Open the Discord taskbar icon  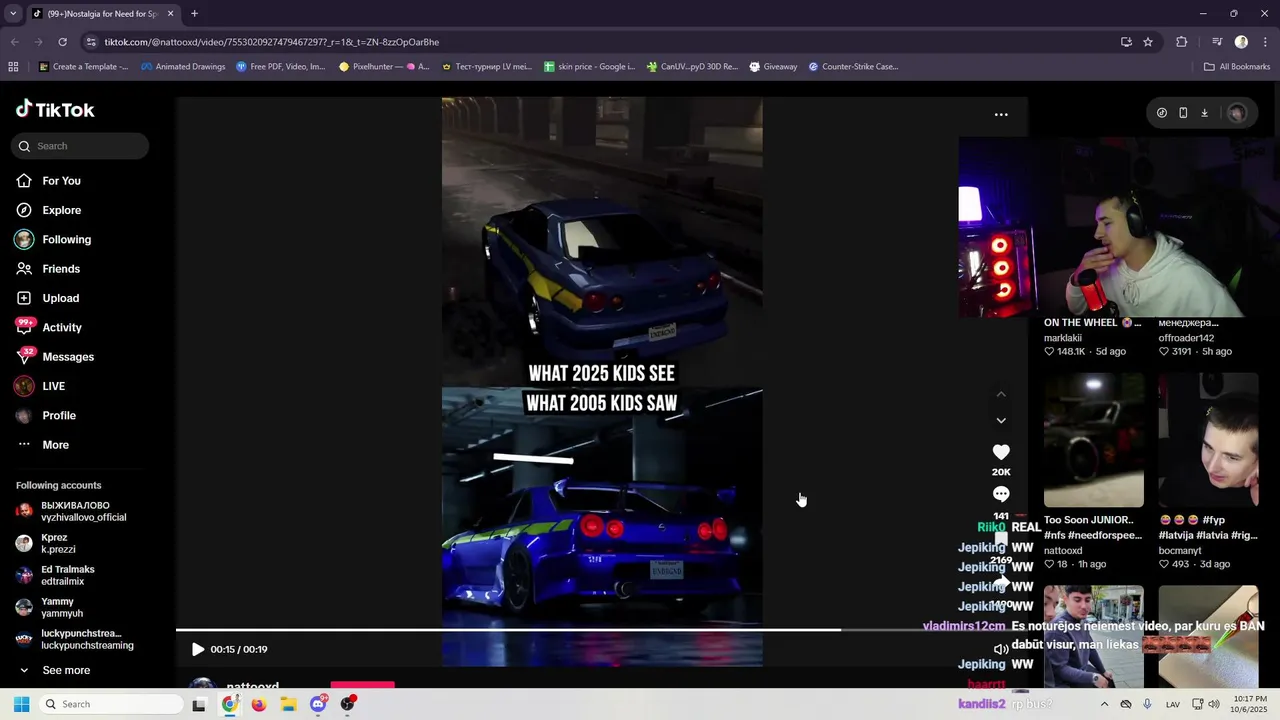318,704
